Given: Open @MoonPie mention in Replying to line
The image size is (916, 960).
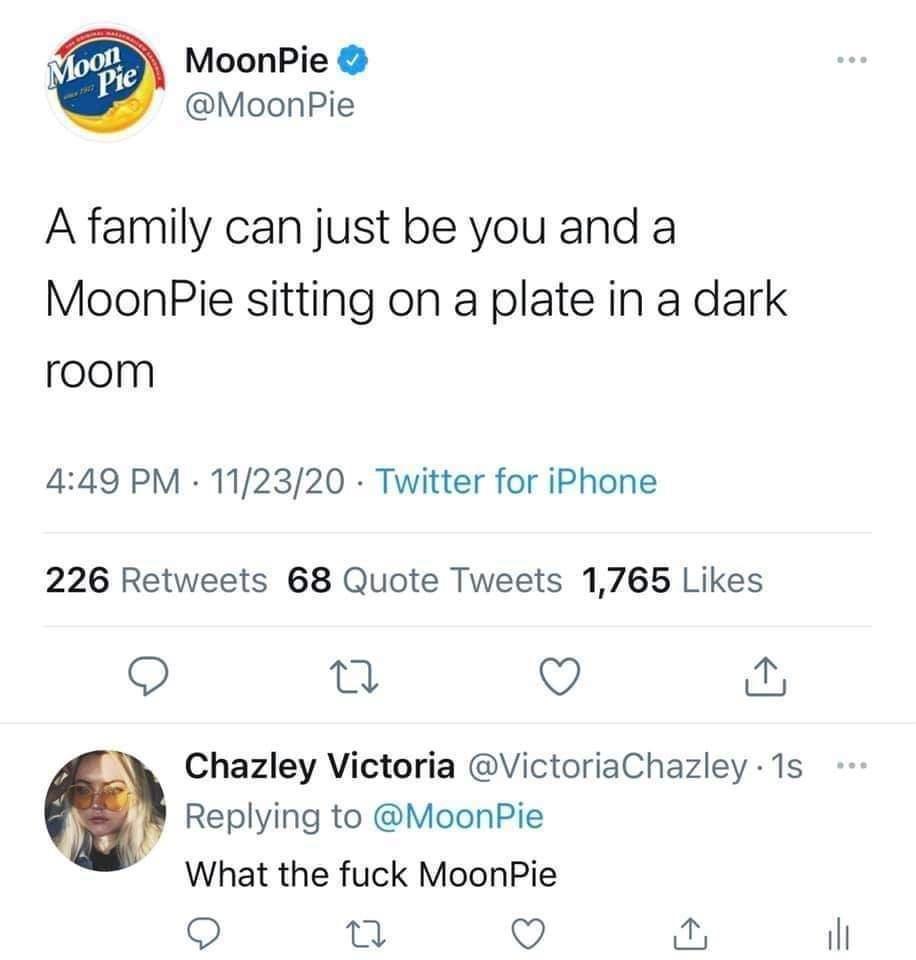Looking at the screenshot, I should point(458,816).
